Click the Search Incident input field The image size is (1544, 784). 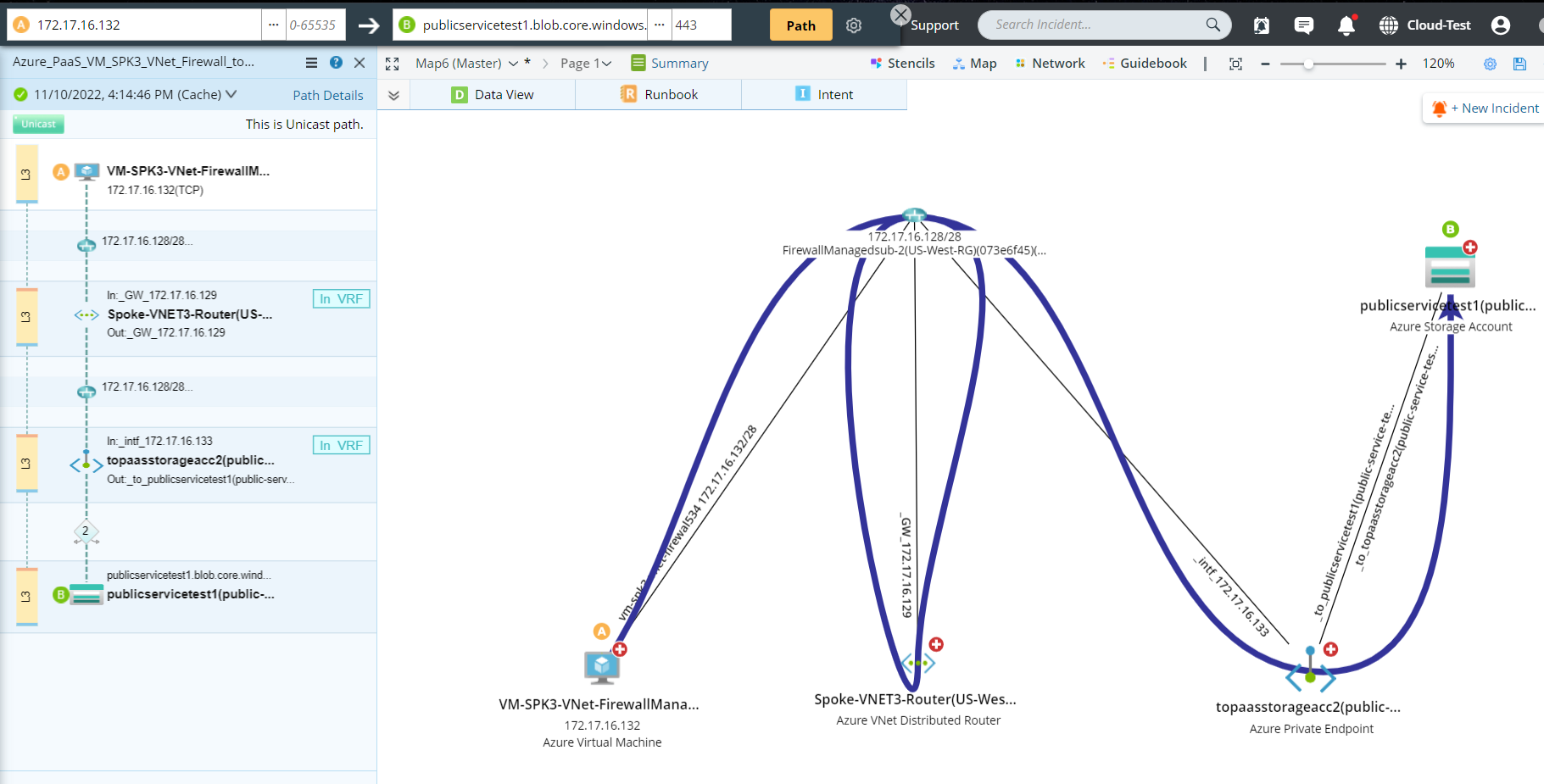(x=1094, y=25)
